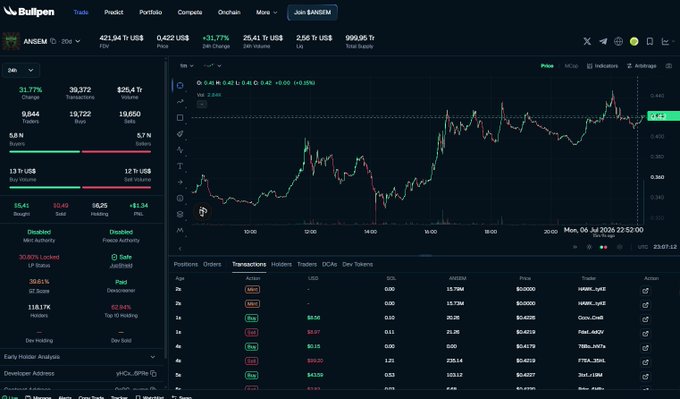
Task: Select the rectangle shape tool
Action: coord(180,118)
